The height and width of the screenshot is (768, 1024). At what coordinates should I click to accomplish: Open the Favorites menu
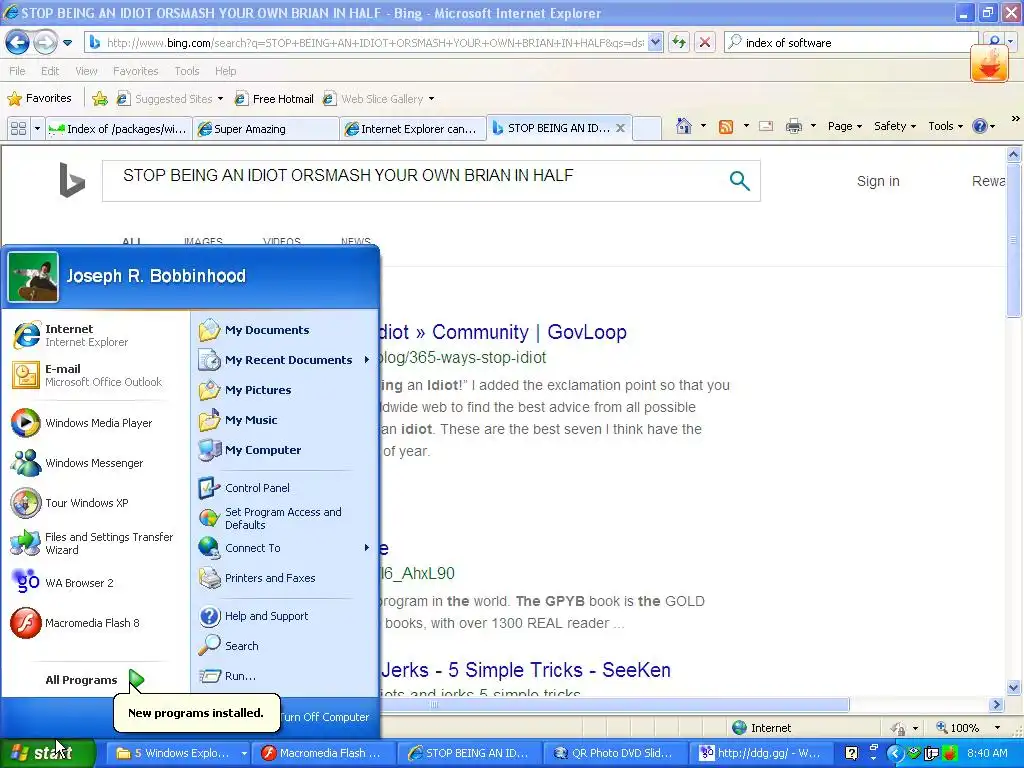coord(136,71)
